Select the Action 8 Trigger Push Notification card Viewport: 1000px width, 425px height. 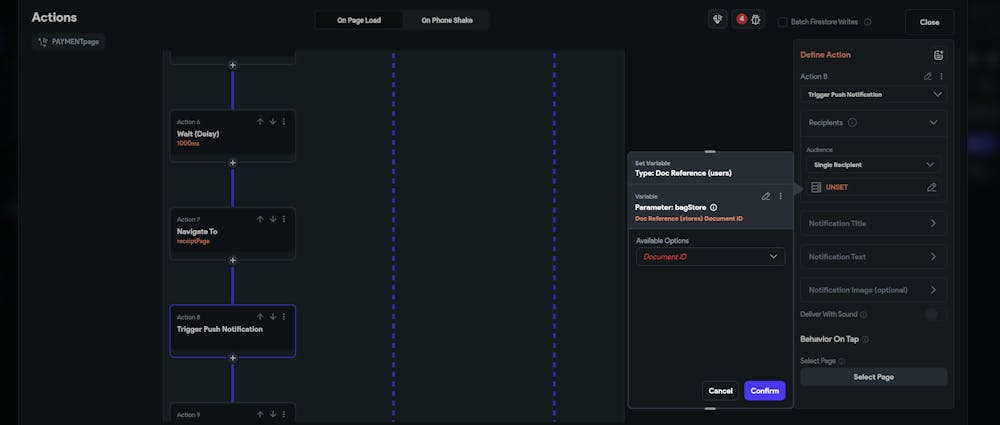coord(232,331)
